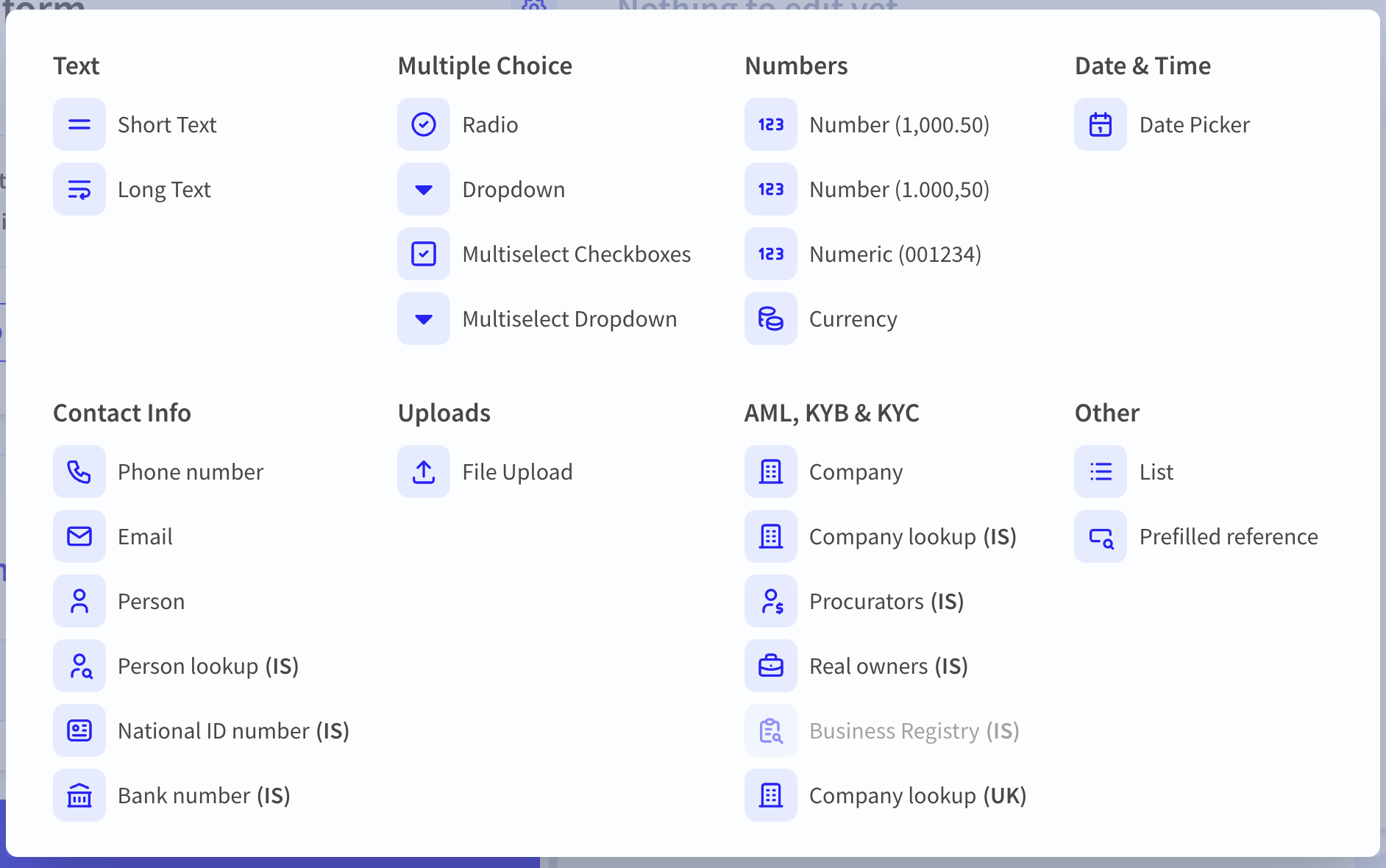1386x868 pixels.
Task: Click the List field icon
Action: (1101, 472)
